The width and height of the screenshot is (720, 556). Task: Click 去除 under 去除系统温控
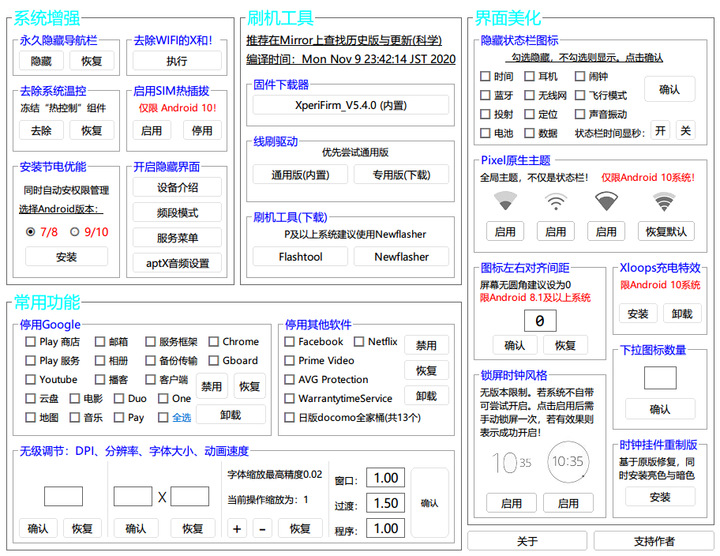coord(41,130)
